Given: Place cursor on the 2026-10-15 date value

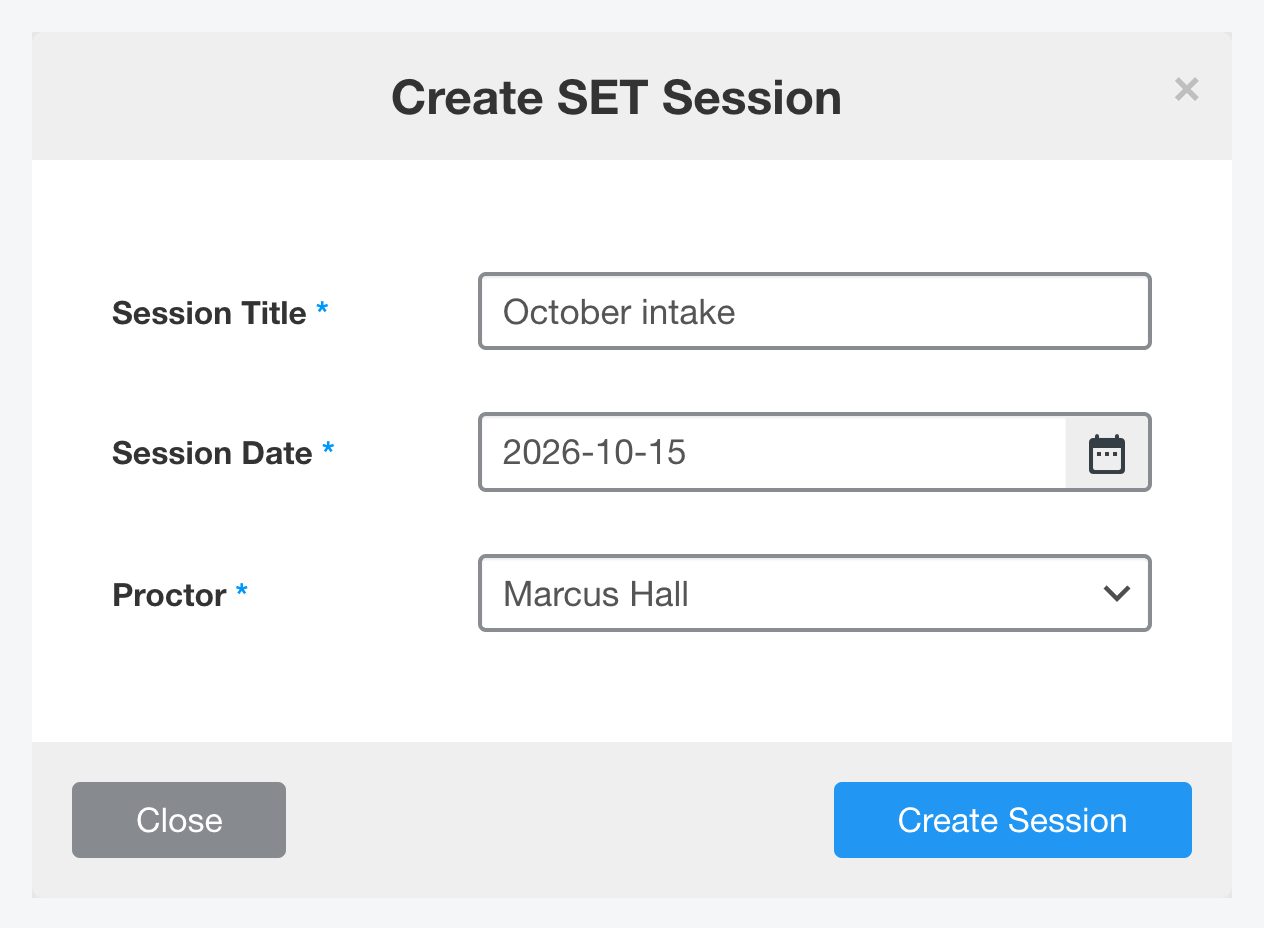Looking at the screenshot, I should tap(594, 453).
